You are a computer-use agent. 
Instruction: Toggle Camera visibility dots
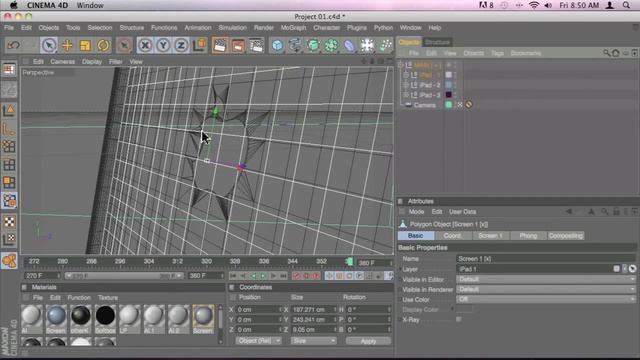pyautogui.click(x=456, y=105)
